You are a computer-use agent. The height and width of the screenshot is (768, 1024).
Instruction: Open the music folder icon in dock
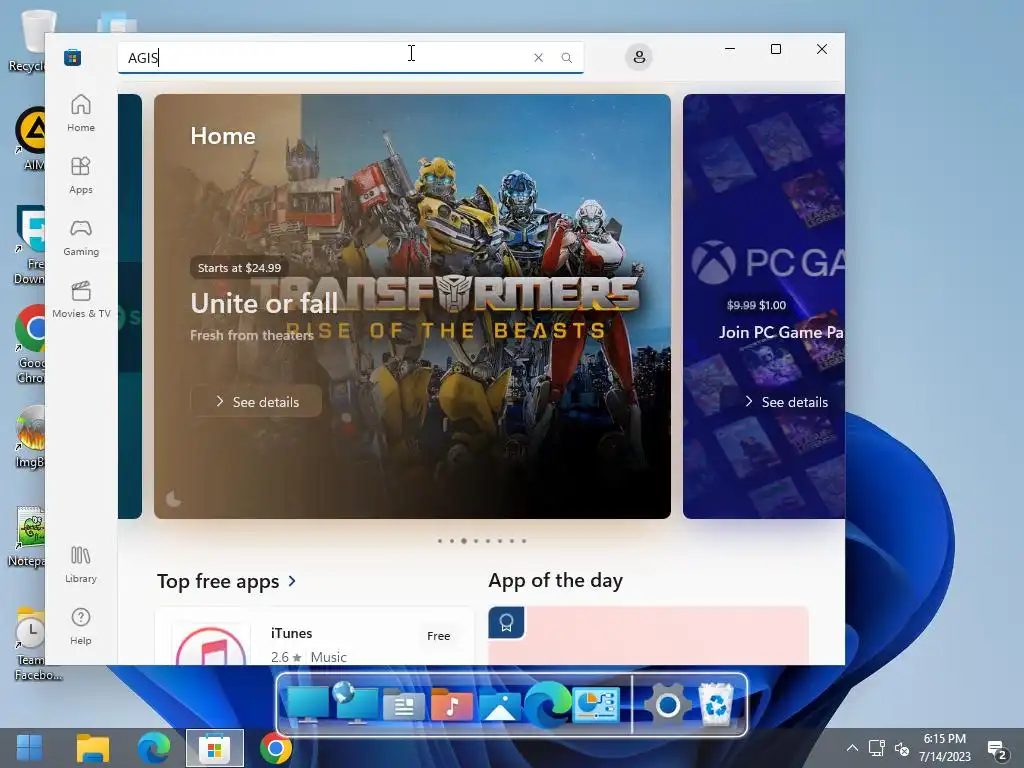click(451, 705)
